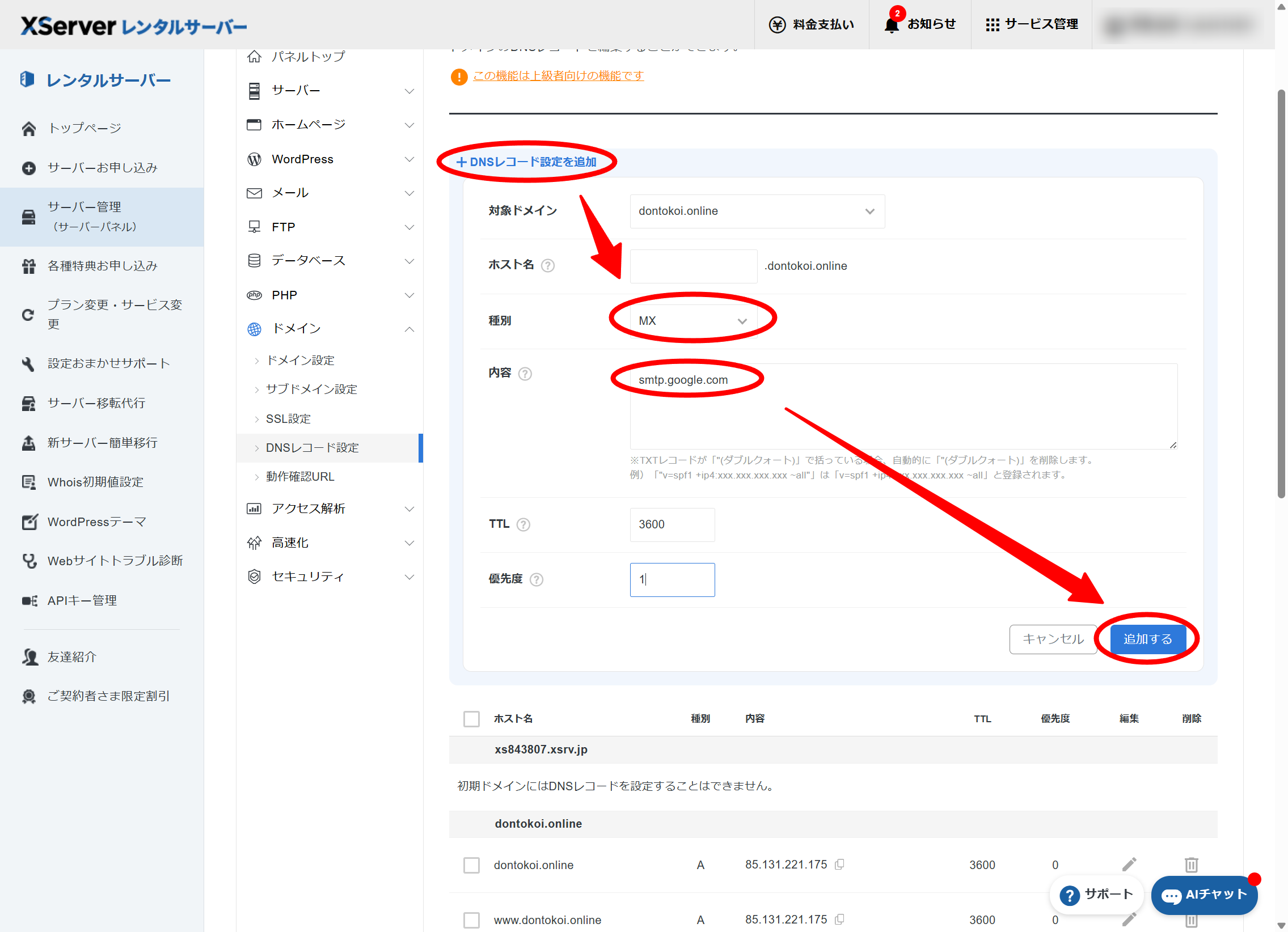
Task: Open この機能は上級者向けの機能です link
Action: coord(558,76)
